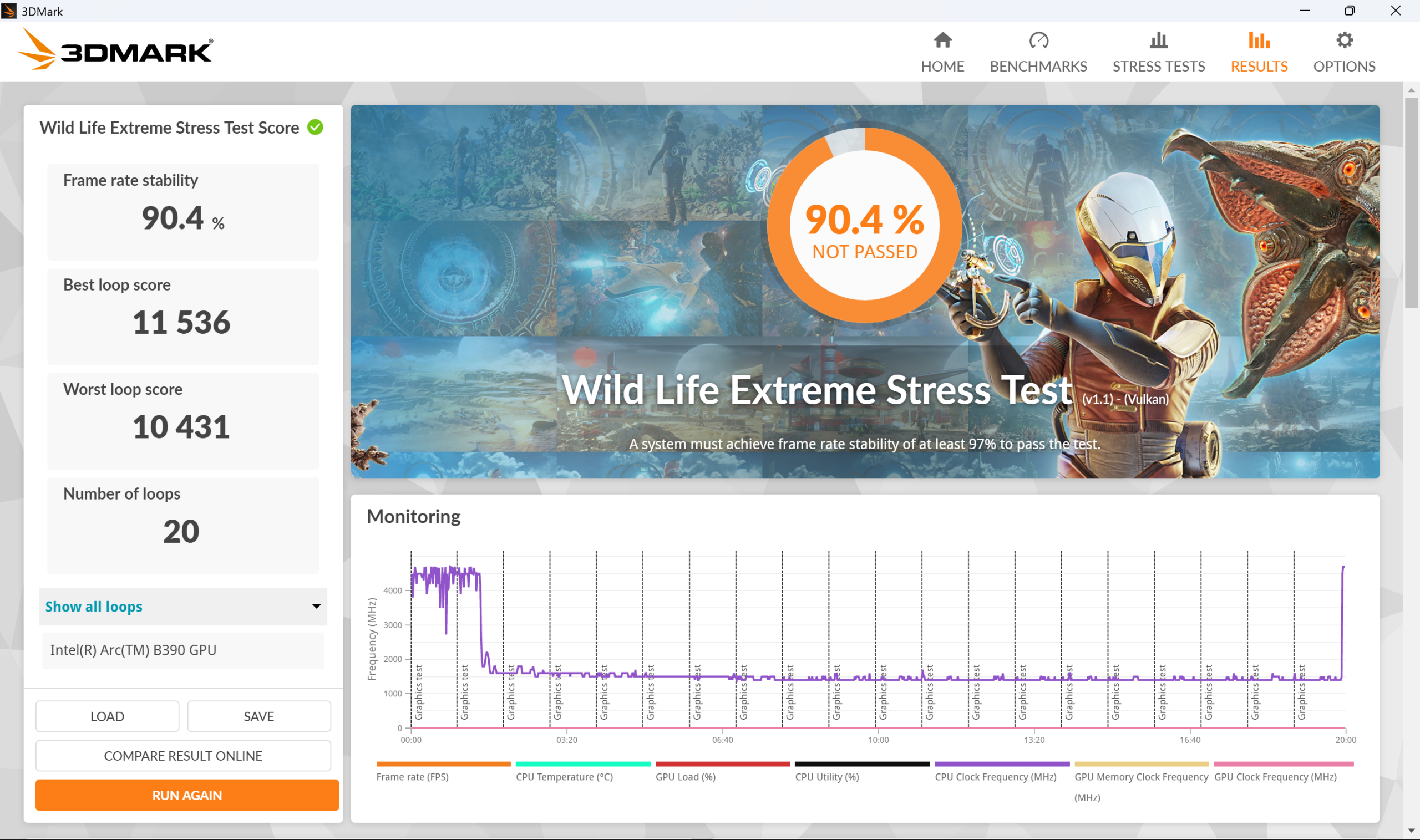Viewport: 1420px width, 840px height.
Task: Go to the BENCHMARKS tab
Action: pyautogui.click(x=1038, y=66)
